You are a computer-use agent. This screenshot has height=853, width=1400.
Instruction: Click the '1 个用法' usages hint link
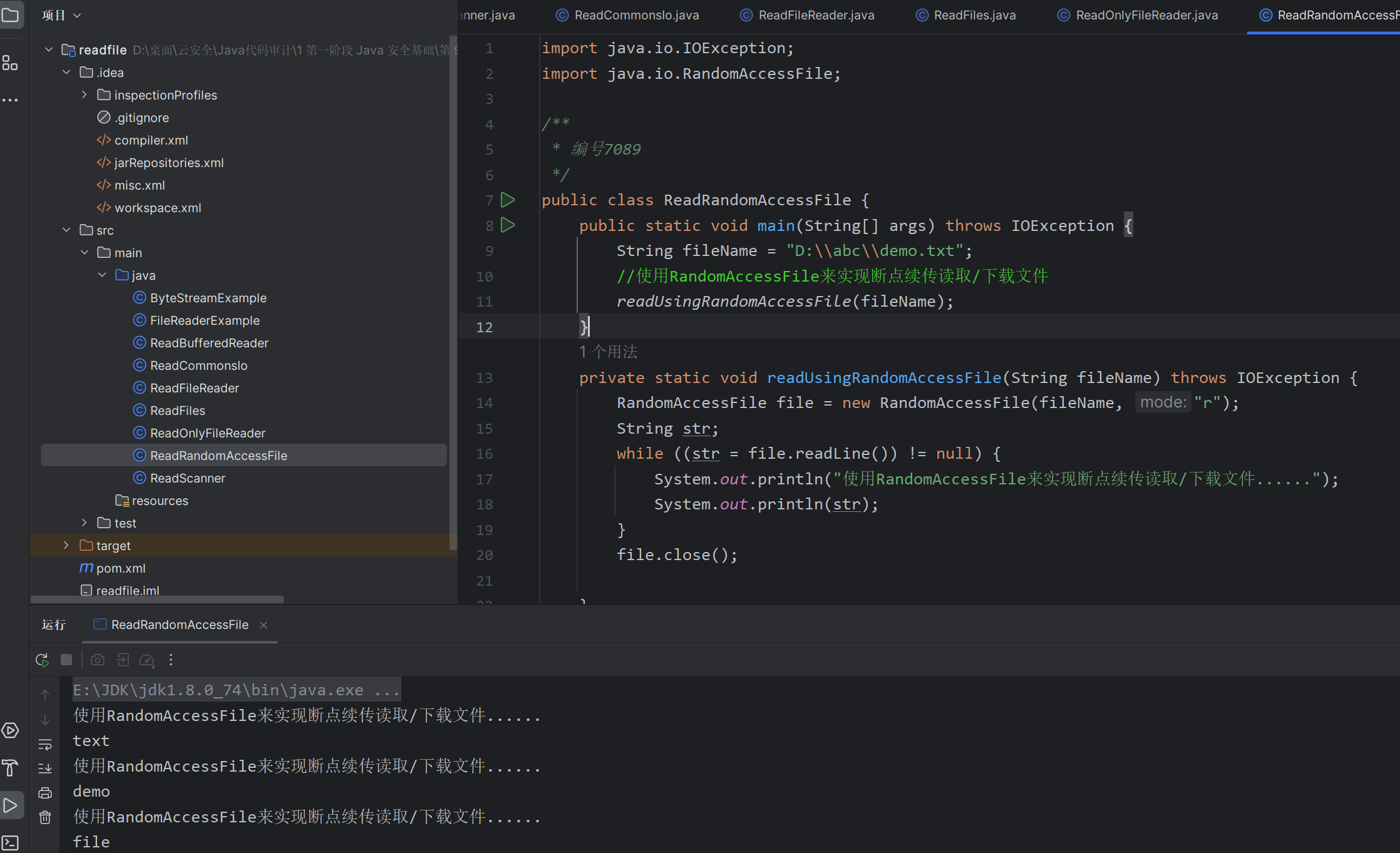point(608,352)
